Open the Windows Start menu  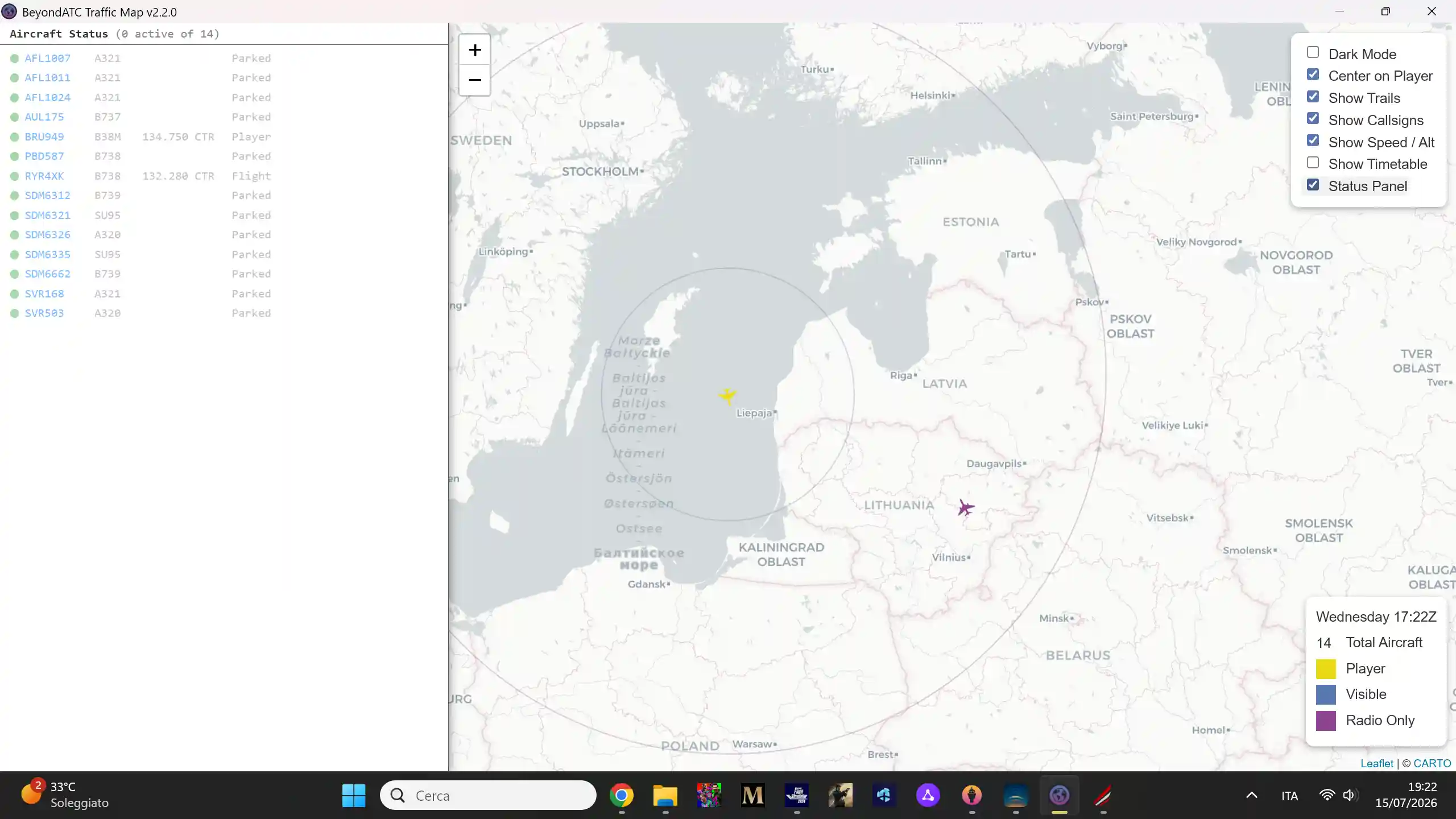pos(354,795)
